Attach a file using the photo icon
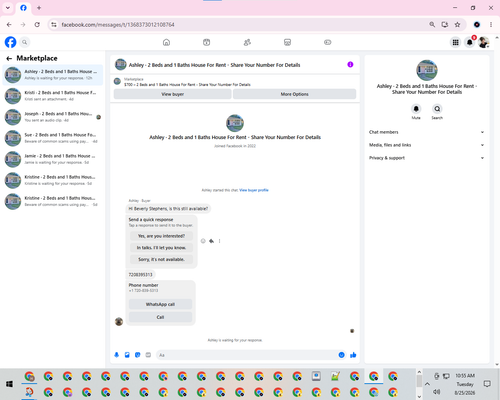Viewport: 500px width, 400px height. (x=127, y=355)
